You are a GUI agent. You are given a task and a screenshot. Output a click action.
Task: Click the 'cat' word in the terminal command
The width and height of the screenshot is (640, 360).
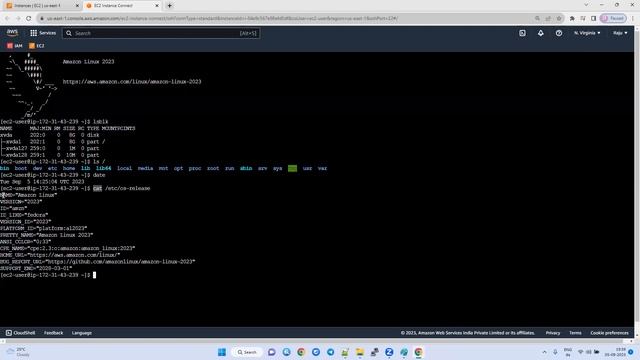97,188
